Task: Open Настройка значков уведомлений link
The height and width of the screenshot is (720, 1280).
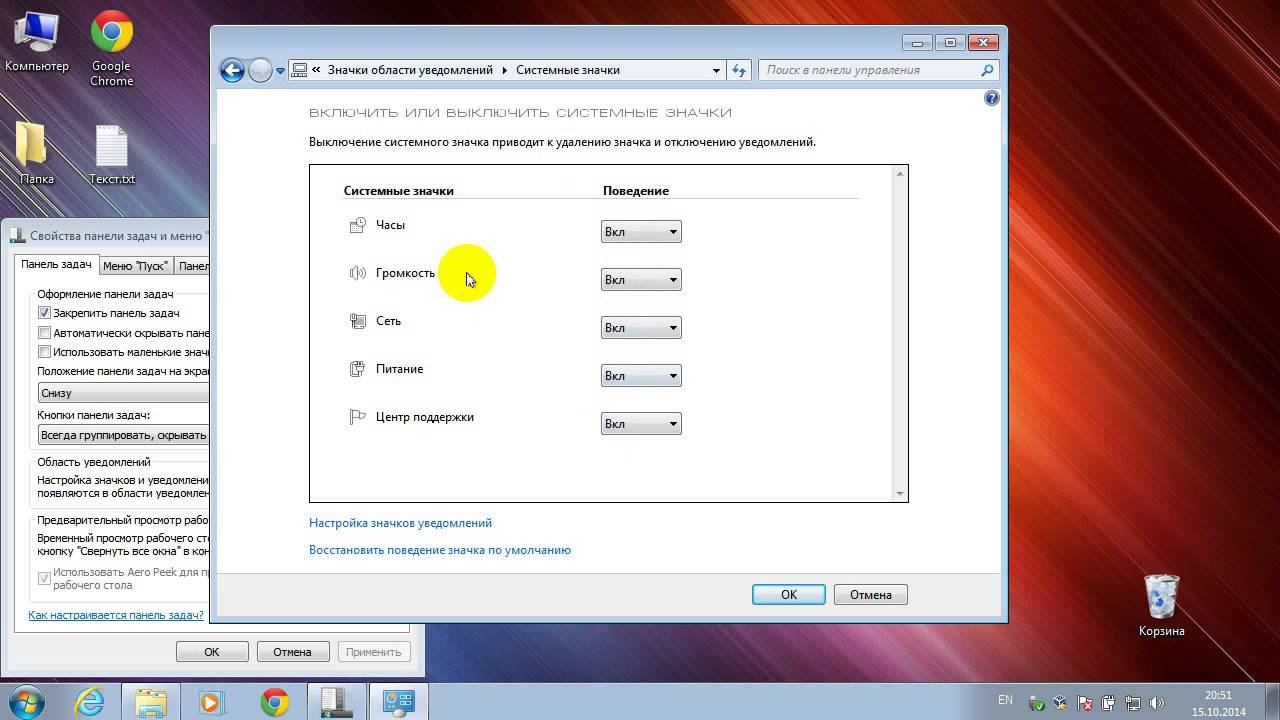Action: pos(400,523)
